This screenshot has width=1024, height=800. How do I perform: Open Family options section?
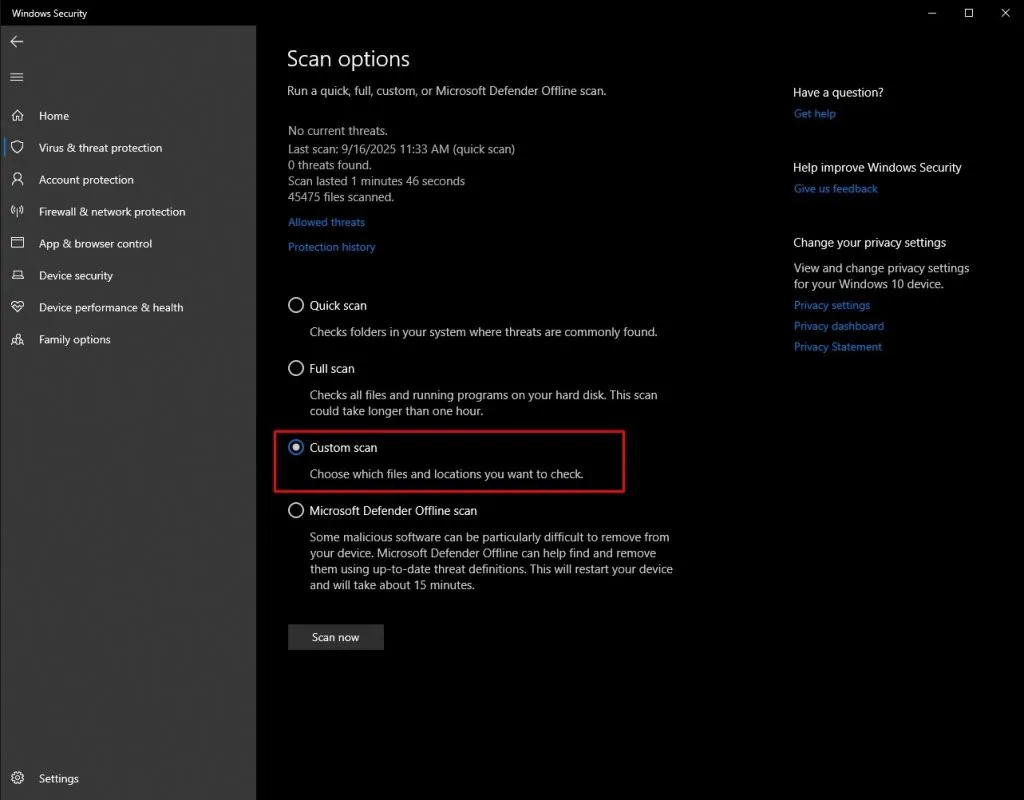(x=75, y=339)
